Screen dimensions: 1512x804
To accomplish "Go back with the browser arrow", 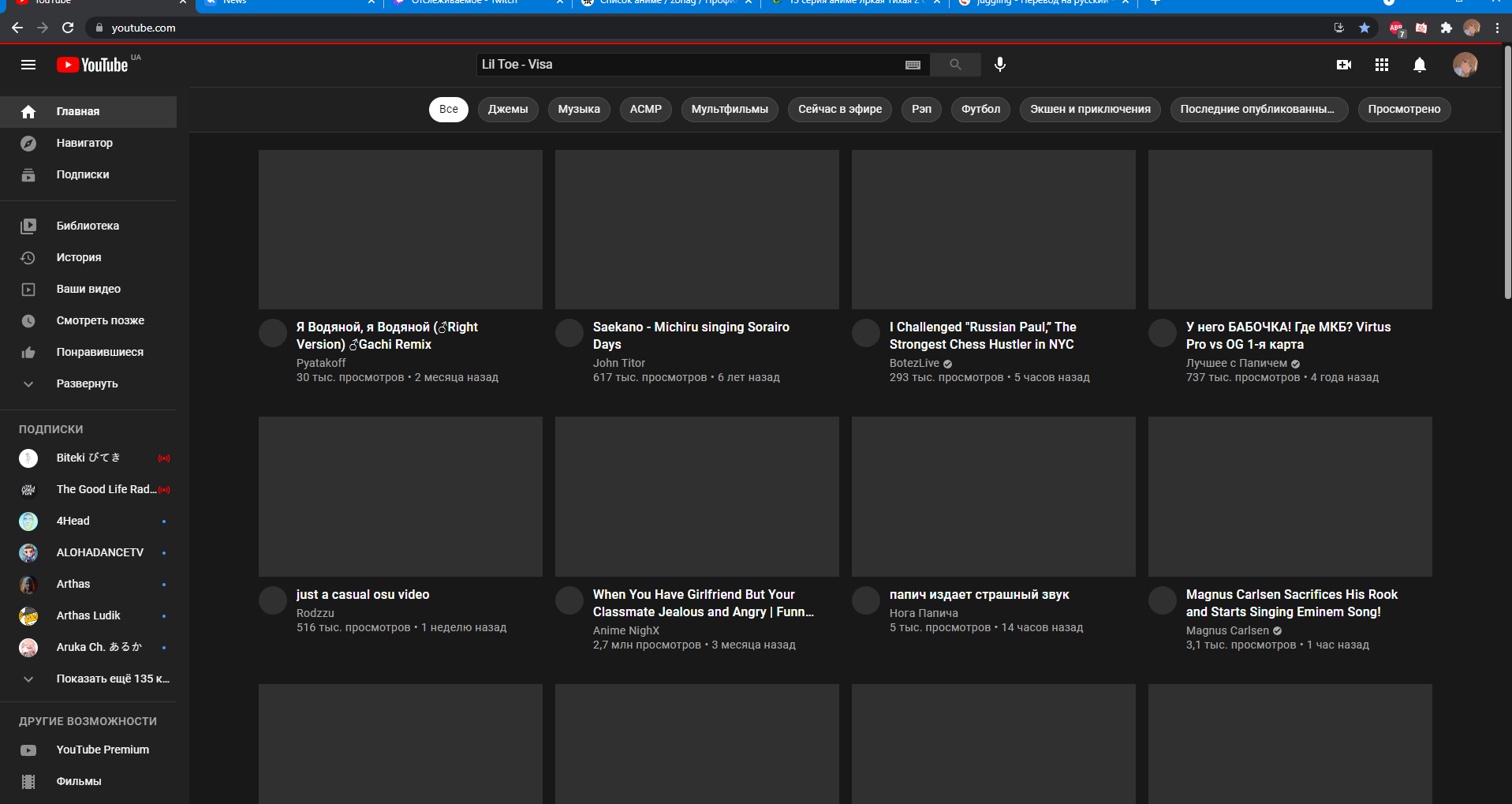I will pyautogui.click(x=17, y=28).
